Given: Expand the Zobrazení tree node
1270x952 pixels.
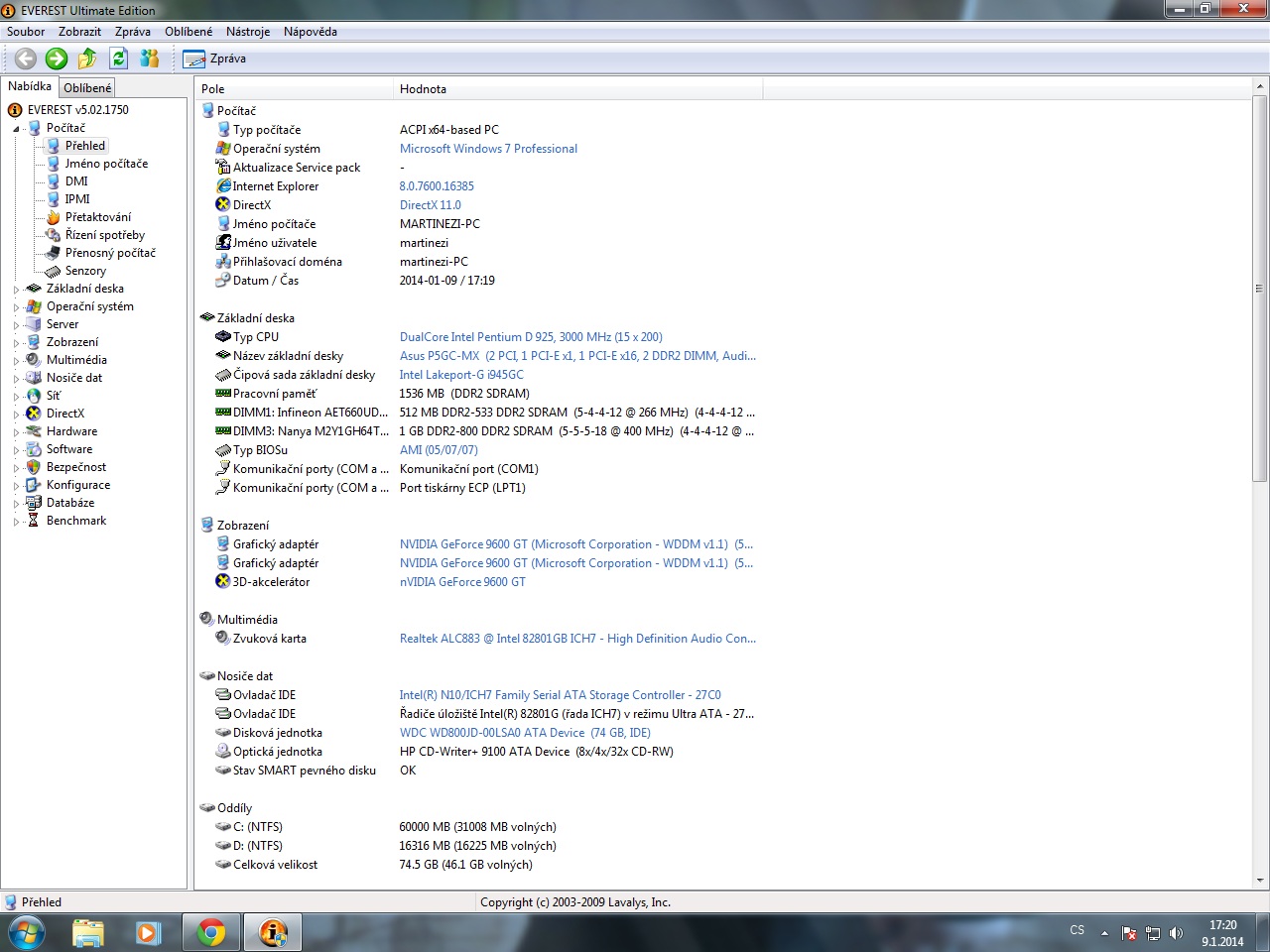Looking at the screenshot, I should point(17,343).
